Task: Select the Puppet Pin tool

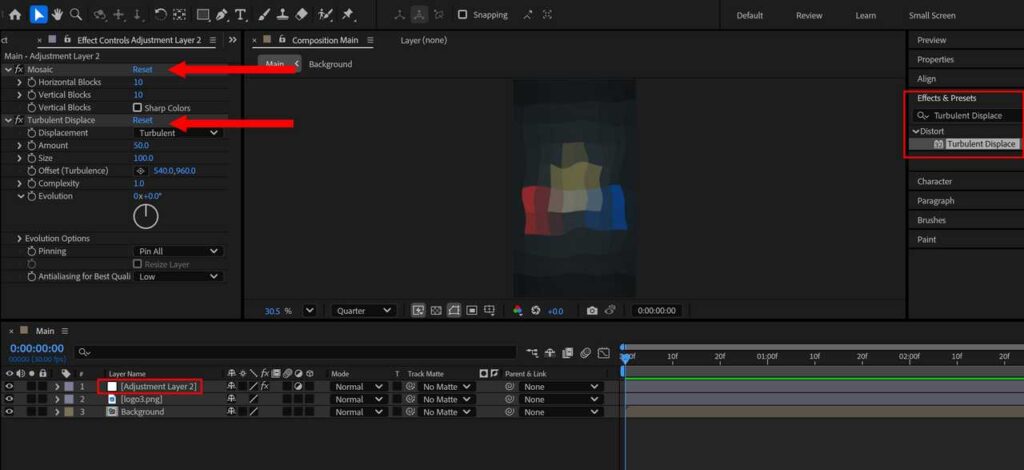Action: click(x=348, y=14)
